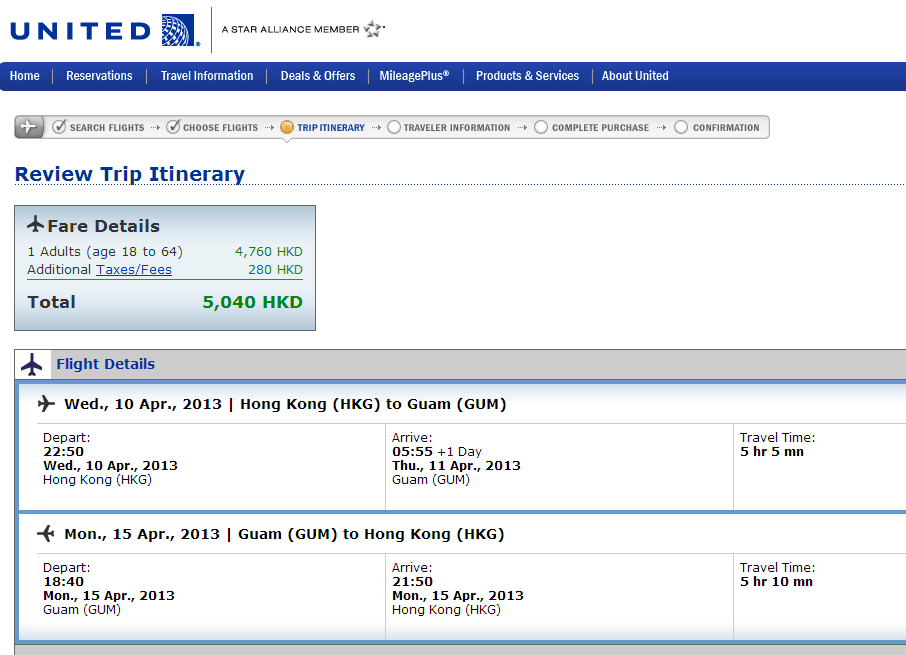Click the Guam to Hong Kong plane icon
The image size is (906, 655).
46,534
